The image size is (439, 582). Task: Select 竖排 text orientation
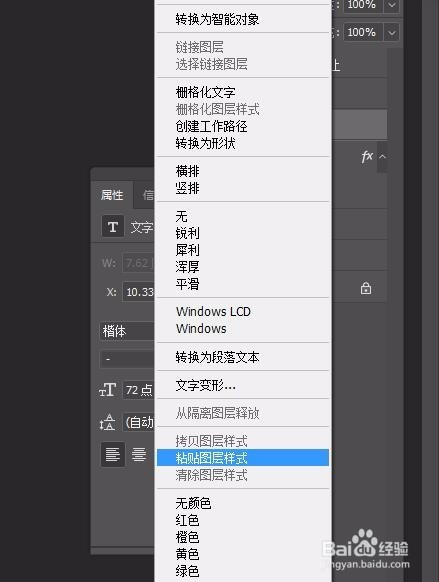tap(243, 188)
